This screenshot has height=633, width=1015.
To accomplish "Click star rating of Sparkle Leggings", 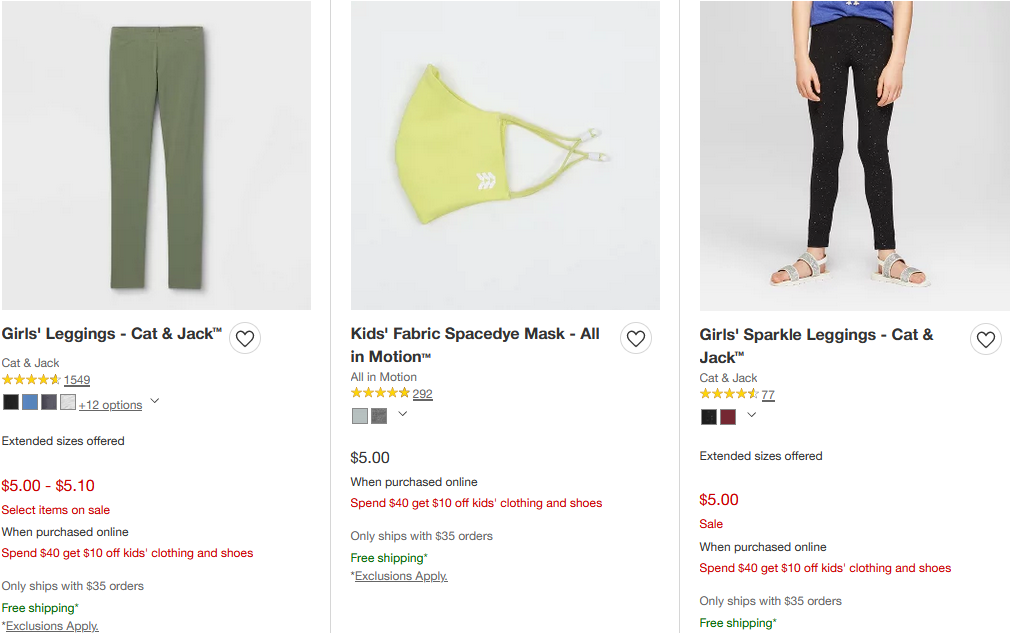I will point(729,395).
